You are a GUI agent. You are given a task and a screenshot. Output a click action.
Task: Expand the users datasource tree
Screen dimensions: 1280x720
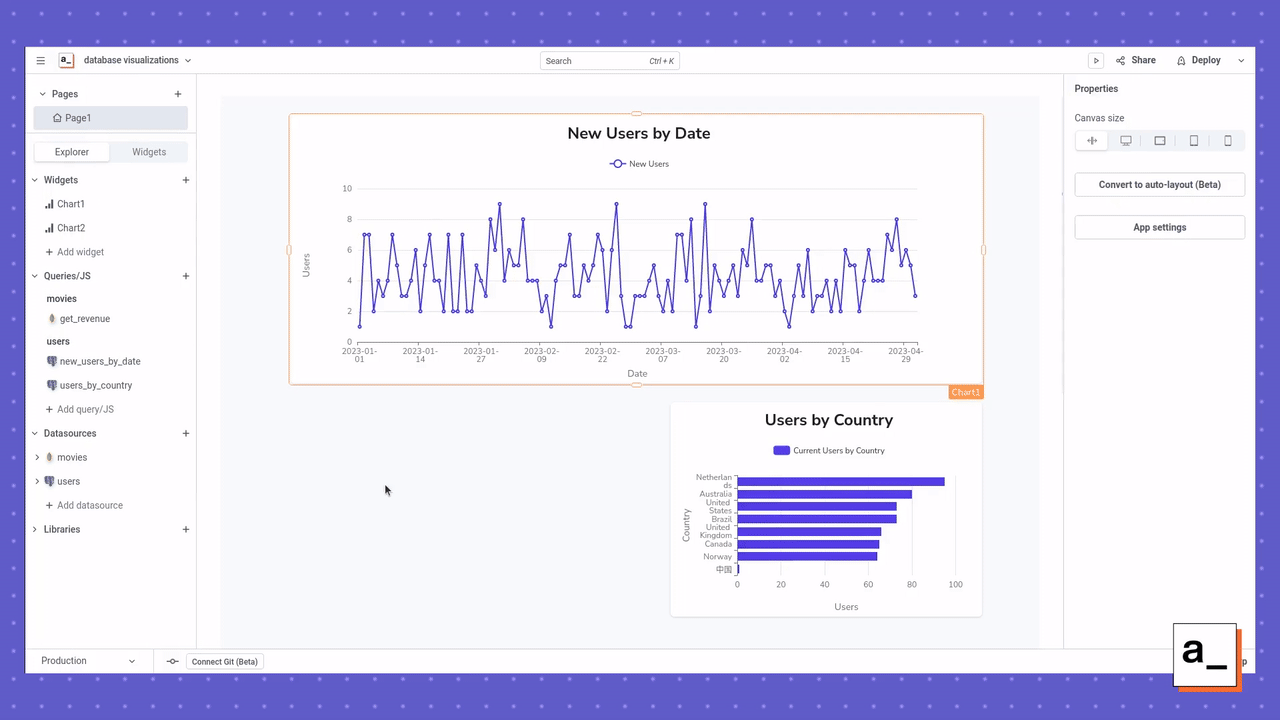coord(37,481)
